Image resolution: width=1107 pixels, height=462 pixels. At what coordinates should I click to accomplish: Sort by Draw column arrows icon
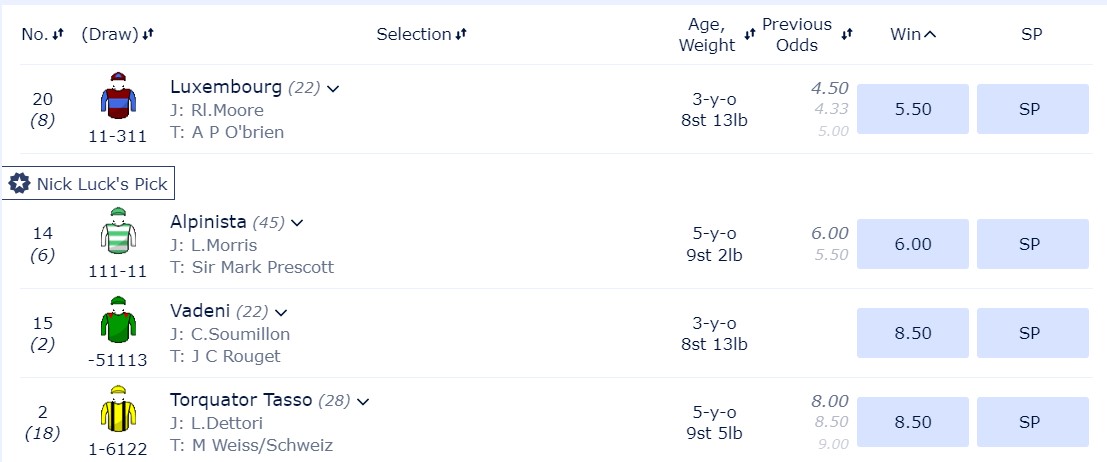tap(148, 34)
